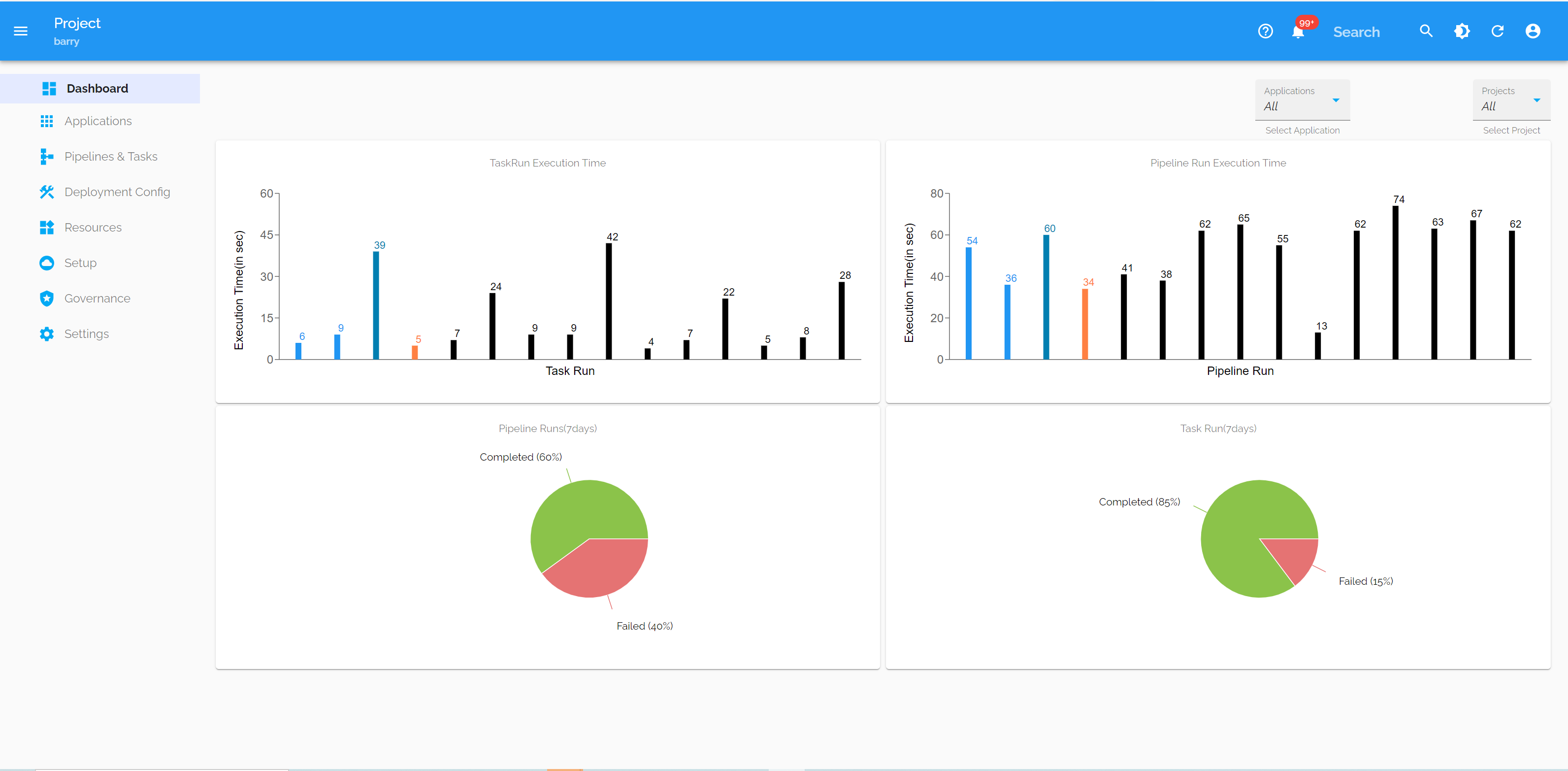Expand the Applications filter dropdown
1568x771 pixels.
click(1302, 100)
